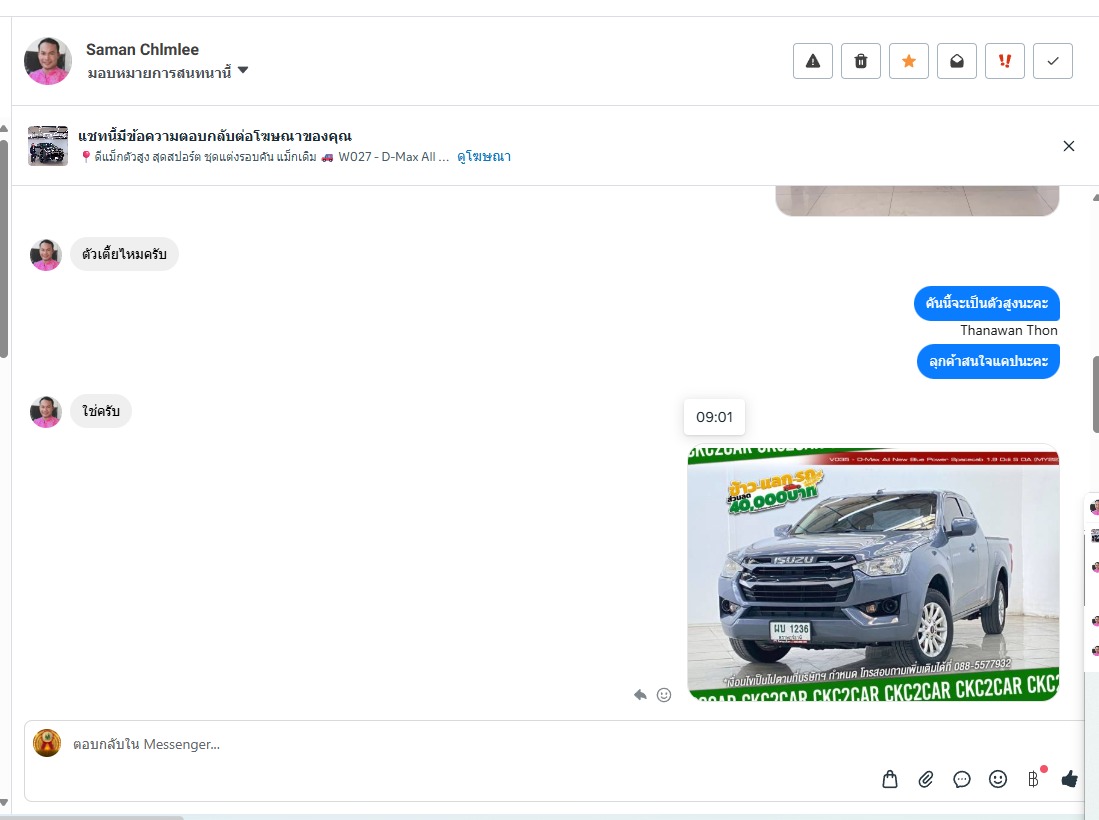The image size is (1099, 820).
Task: Expand the assign conversation dropdown arrow
Action: [243, 70]
